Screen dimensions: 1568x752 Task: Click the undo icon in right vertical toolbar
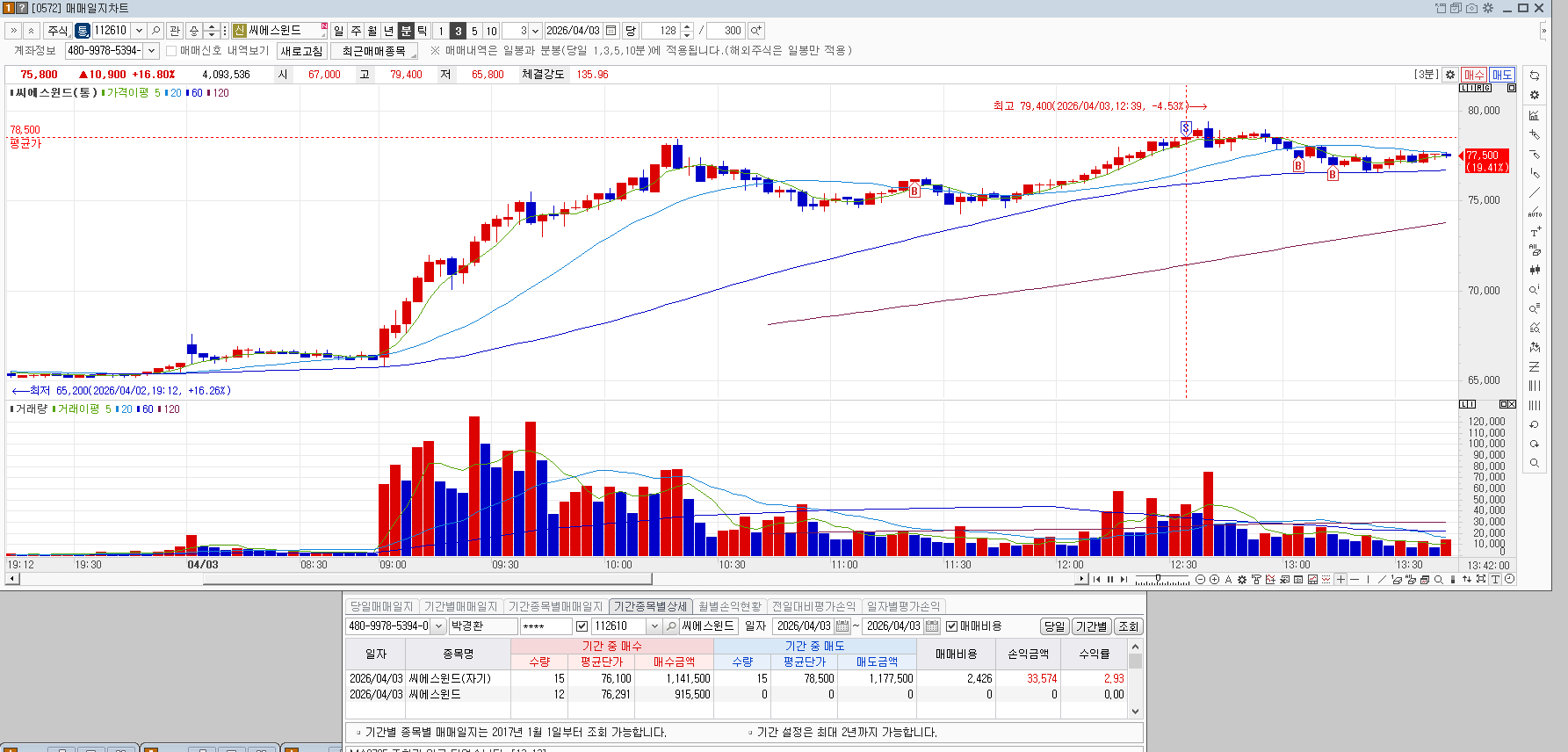[1535, 424]
